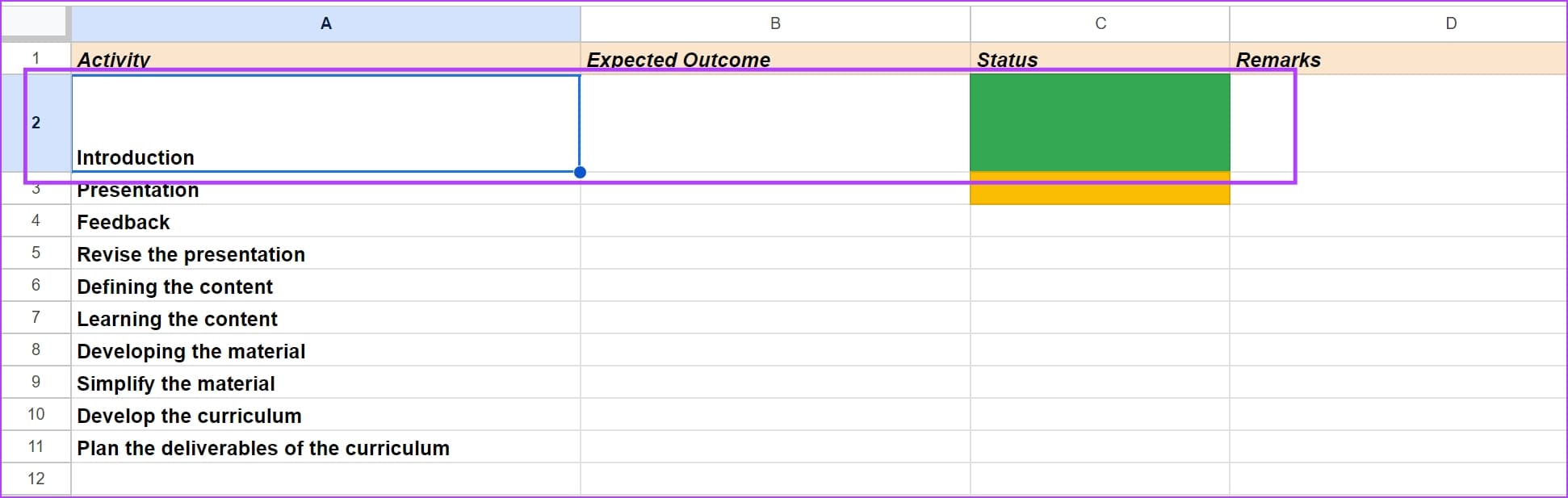Select the Introduction cell
This screenshot has width=1568, height=498.
pyautogui.click(x=325, y=123)
